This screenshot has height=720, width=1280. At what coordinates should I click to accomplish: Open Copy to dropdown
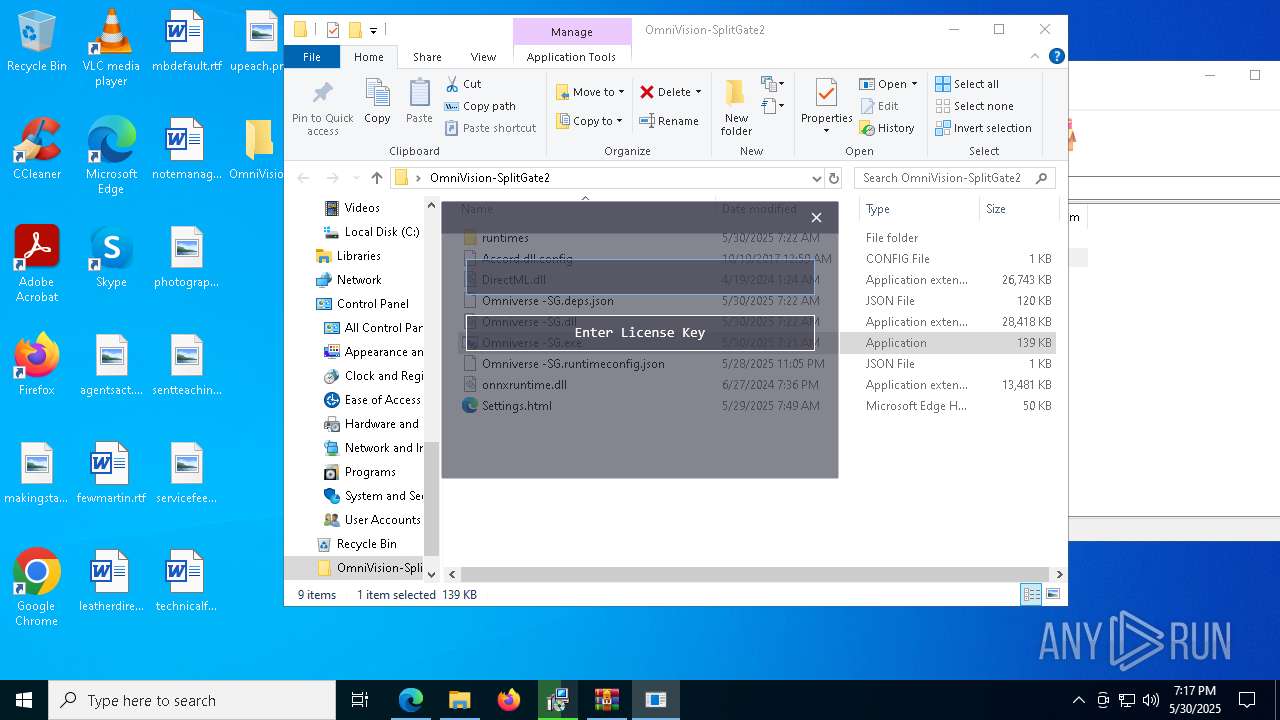590,121
